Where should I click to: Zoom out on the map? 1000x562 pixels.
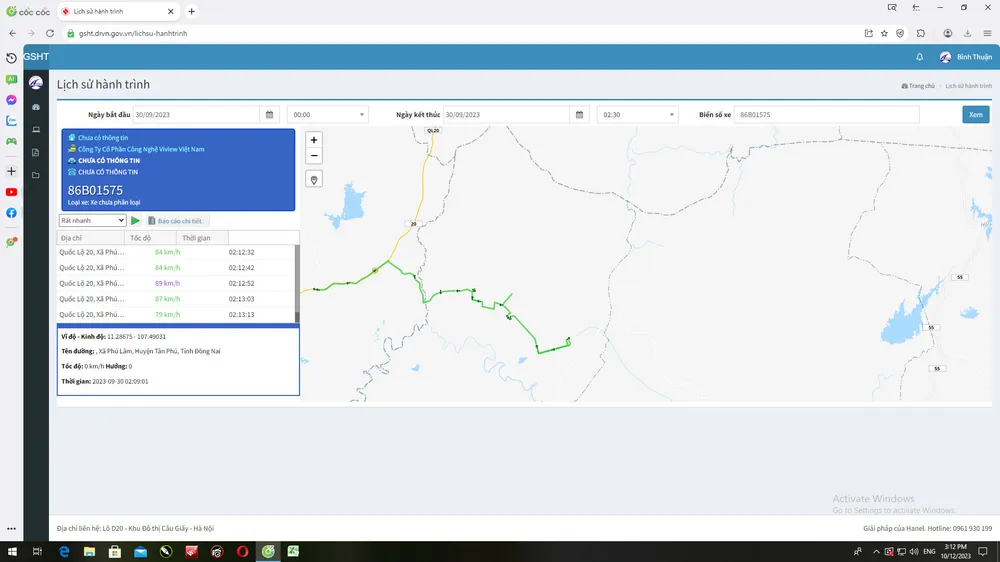point(314,156)
